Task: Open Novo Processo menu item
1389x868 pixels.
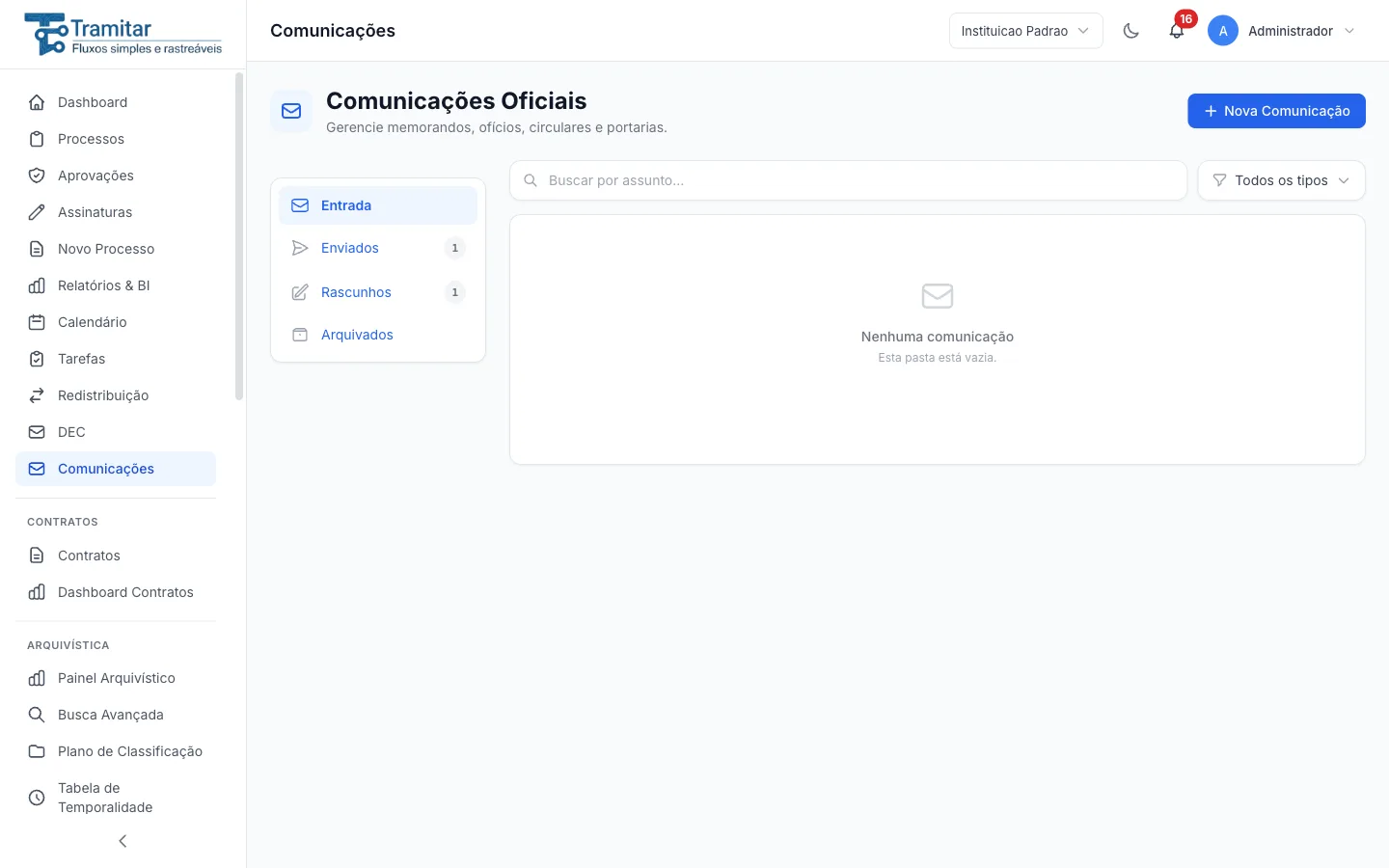Action: (x=116, y=249)
